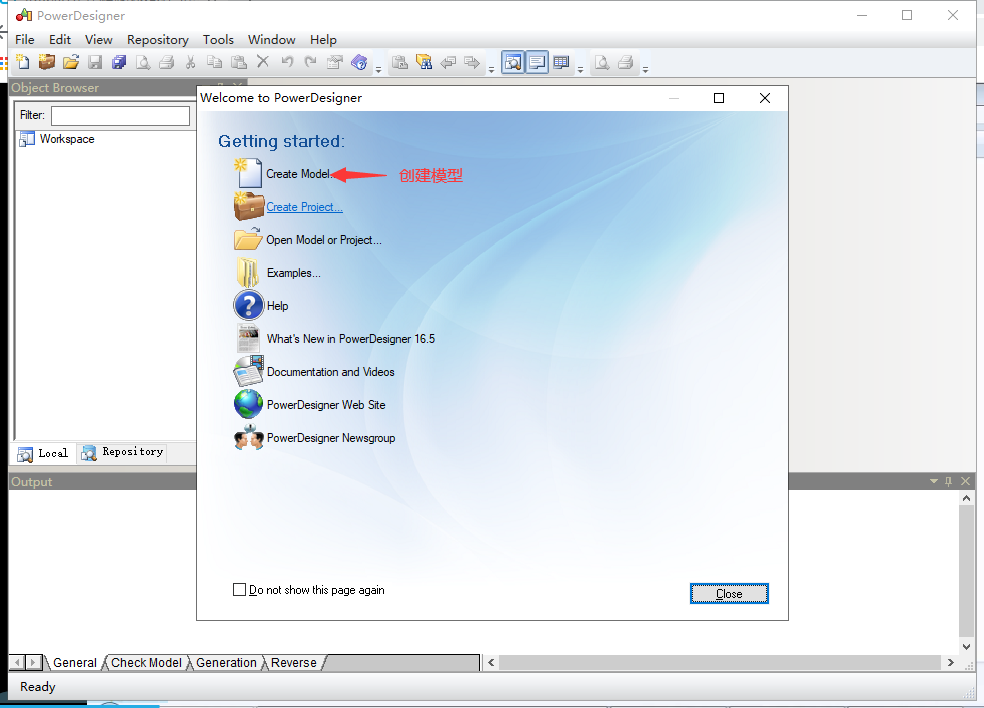The image size is (984, 708).
Task: Select the Generation output tab
Action: point(227,663)
